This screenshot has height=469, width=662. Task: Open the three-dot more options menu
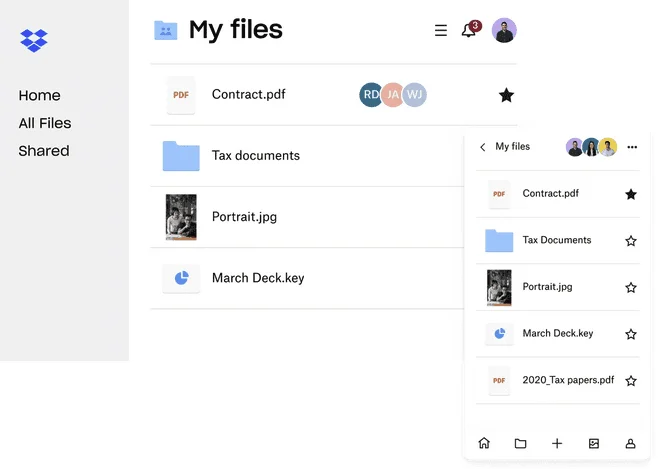[x=632, y=147]
